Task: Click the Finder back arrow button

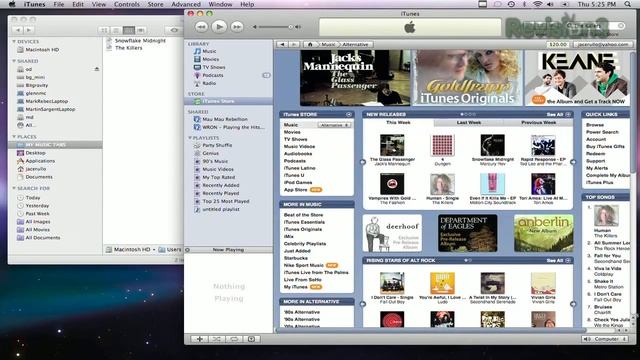Action: (x=18, y=30)
